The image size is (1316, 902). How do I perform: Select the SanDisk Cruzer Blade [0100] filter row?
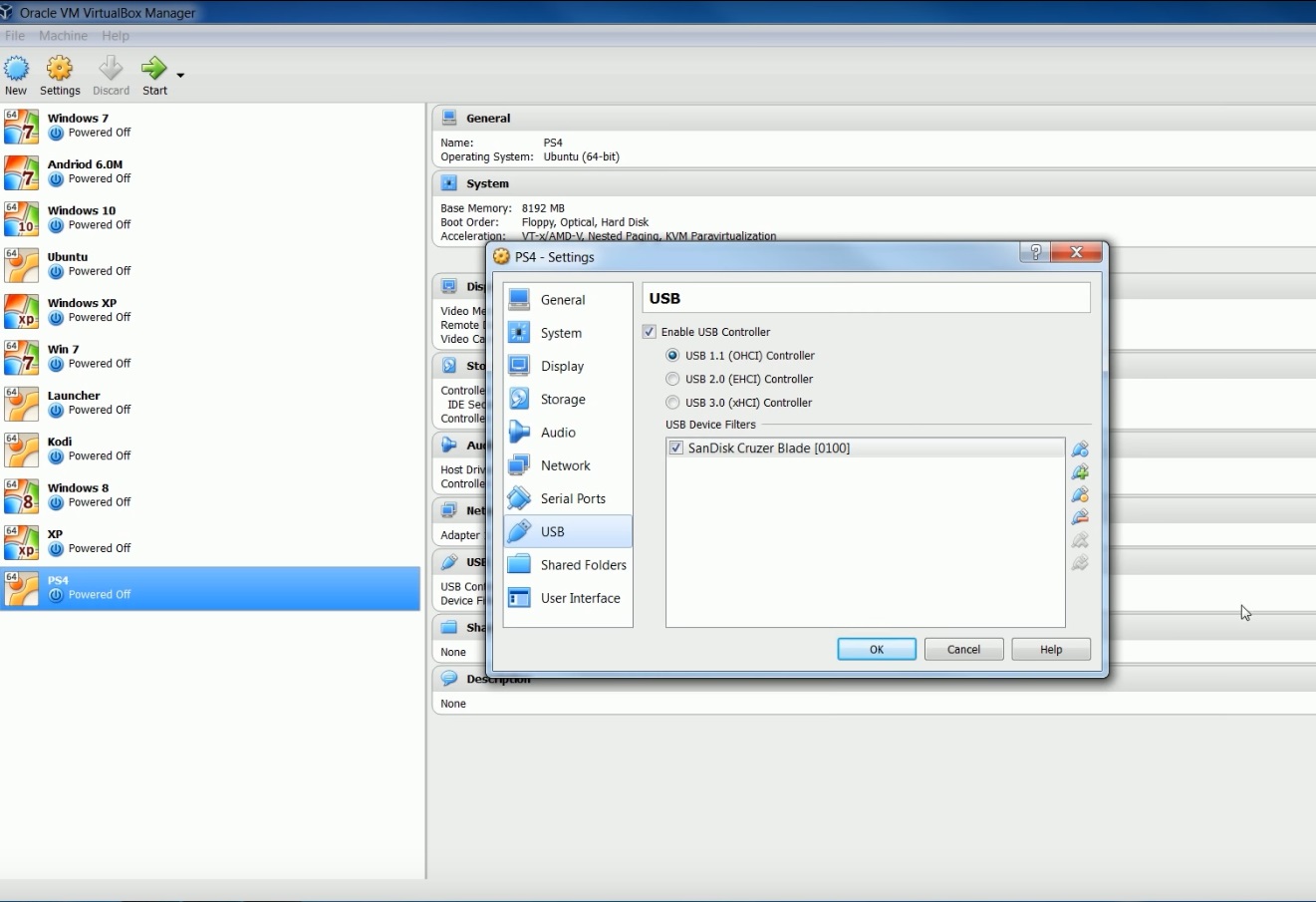pos(866,449)
